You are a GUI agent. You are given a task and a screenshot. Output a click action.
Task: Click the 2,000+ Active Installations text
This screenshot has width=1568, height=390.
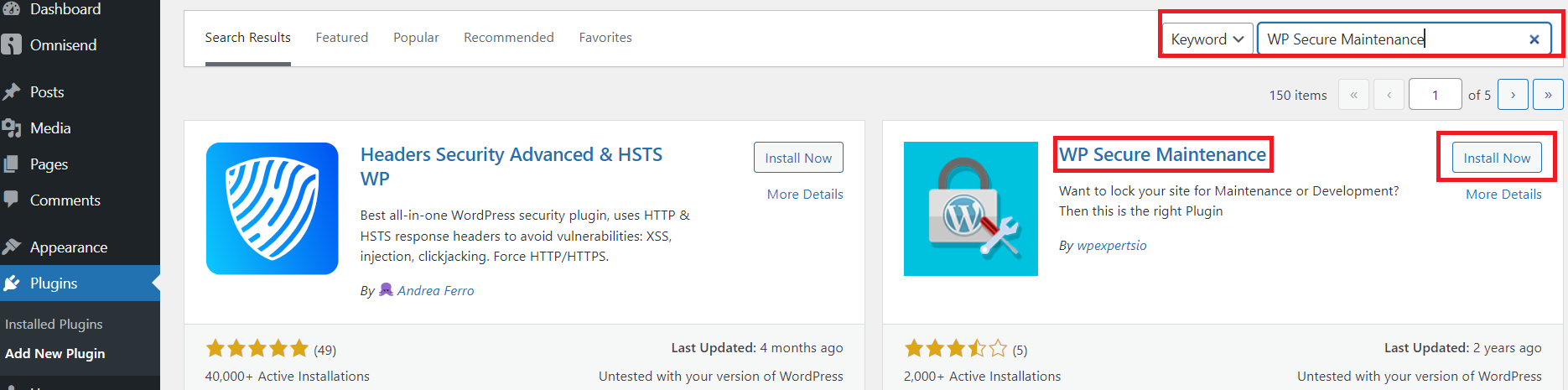(982, 376)
